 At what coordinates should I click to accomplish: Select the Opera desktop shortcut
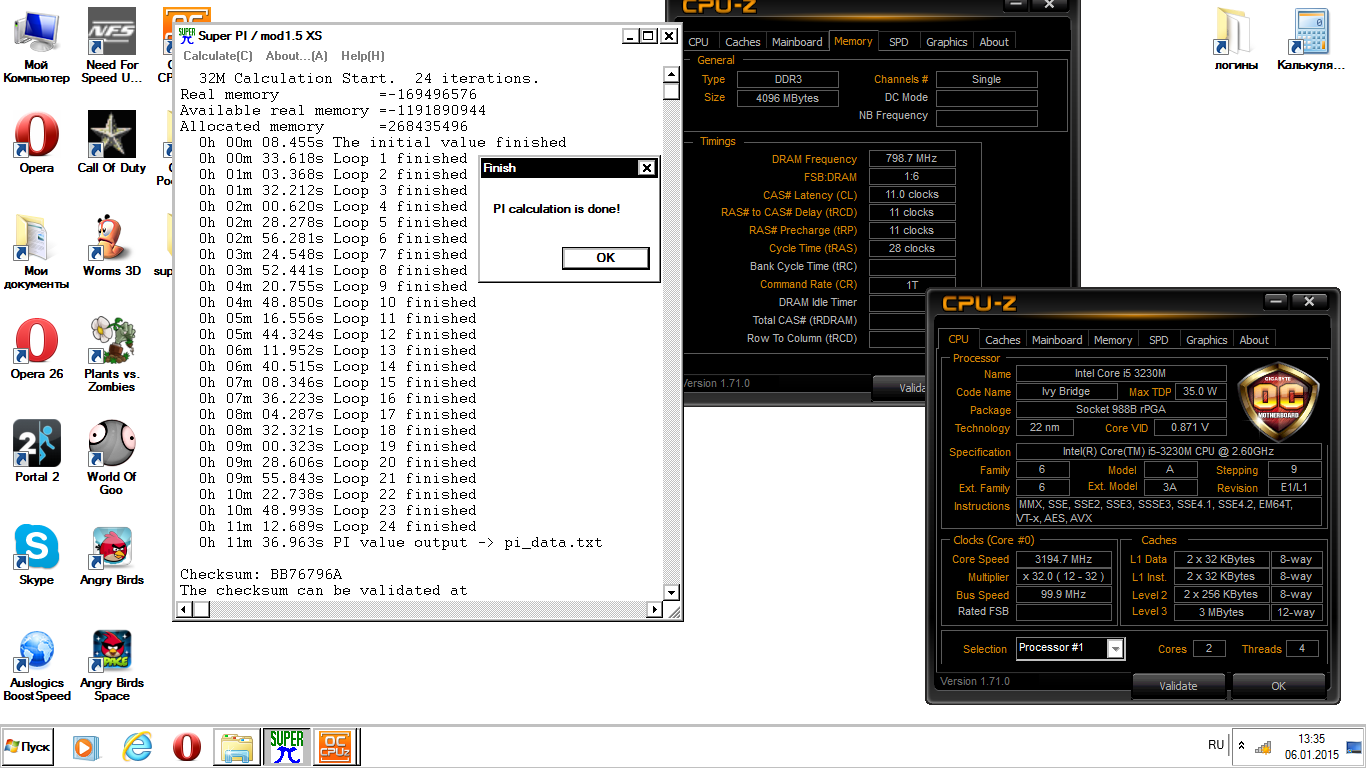pyautogui.click(x=36, y=143)
